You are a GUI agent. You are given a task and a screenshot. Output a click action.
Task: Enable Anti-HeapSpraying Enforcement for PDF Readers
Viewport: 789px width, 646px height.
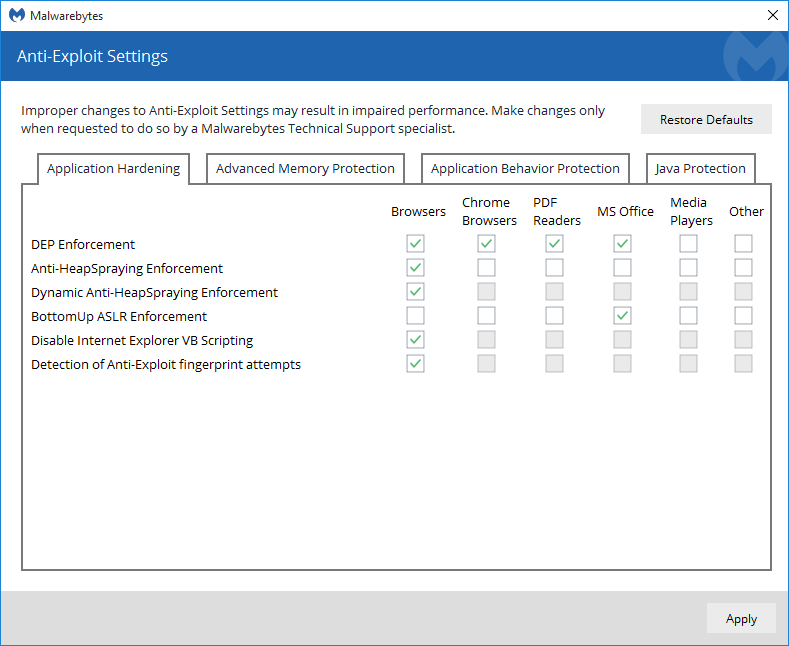pyautogui.click(x=554, y=268)
